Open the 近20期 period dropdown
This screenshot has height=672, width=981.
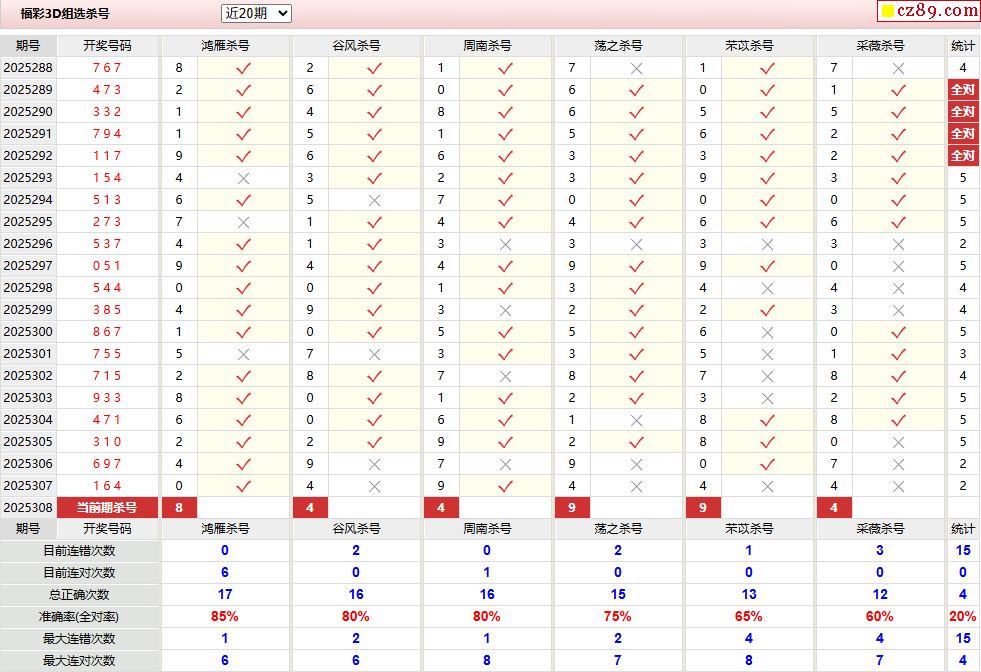256,13
